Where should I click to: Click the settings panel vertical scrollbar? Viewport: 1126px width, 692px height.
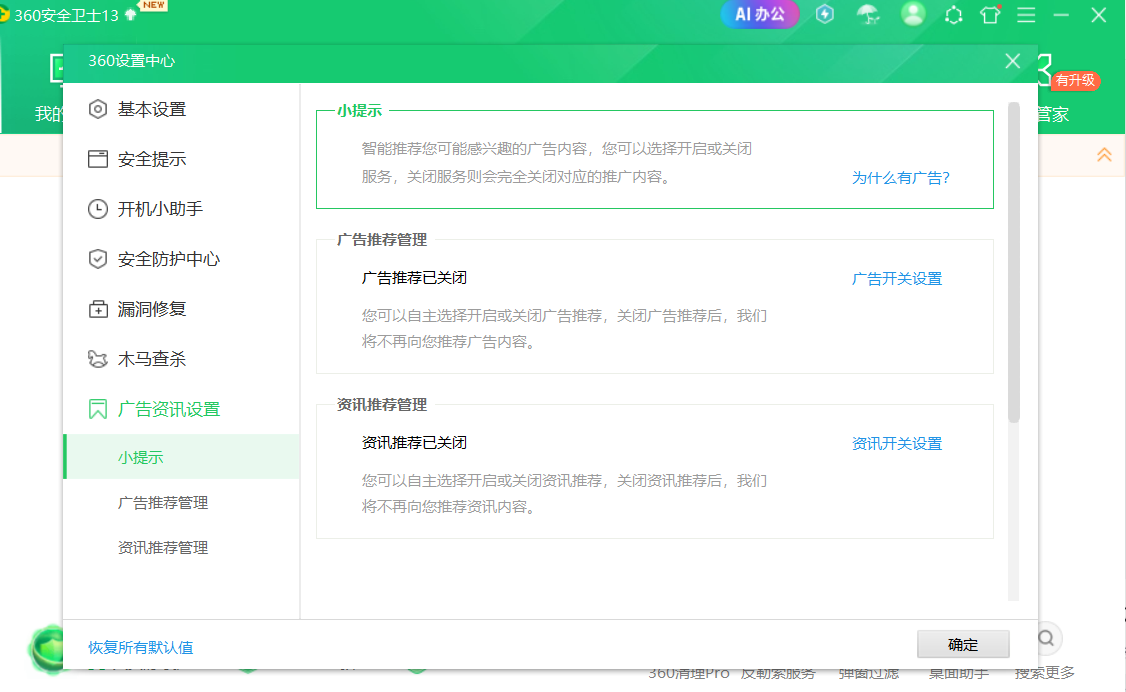click(x=1014, y=263)
